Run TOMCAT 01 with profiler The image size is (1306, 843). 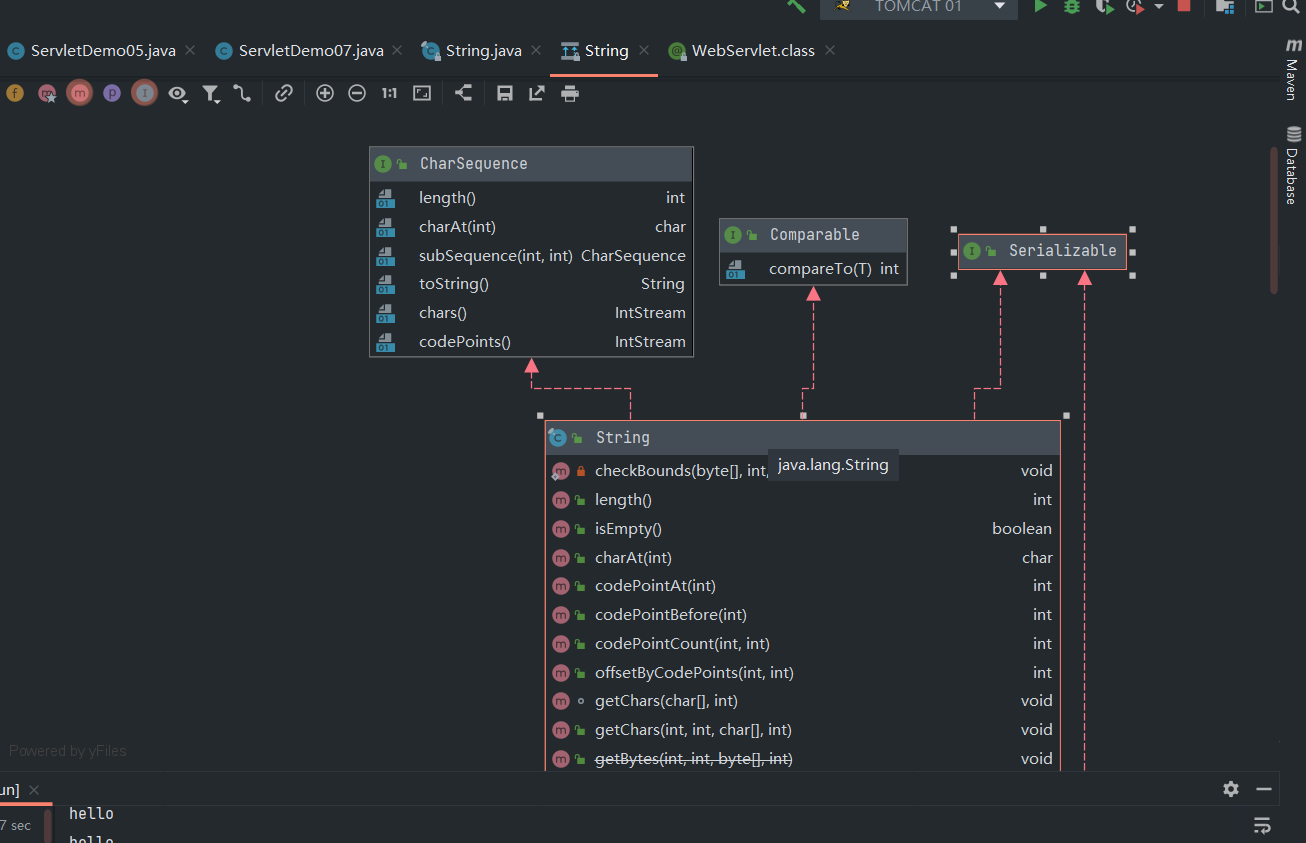tap(1135, 6)
